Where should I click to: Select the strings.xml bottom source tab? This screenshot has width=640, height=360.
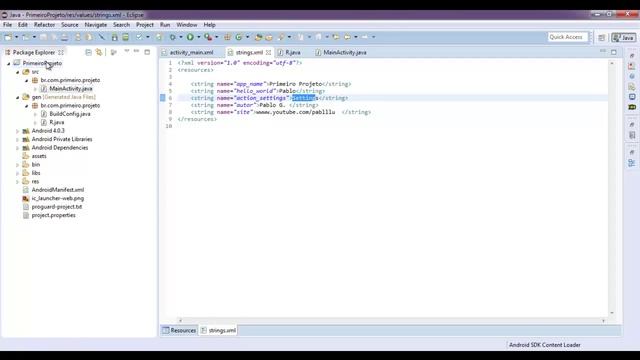coord(218,330)
